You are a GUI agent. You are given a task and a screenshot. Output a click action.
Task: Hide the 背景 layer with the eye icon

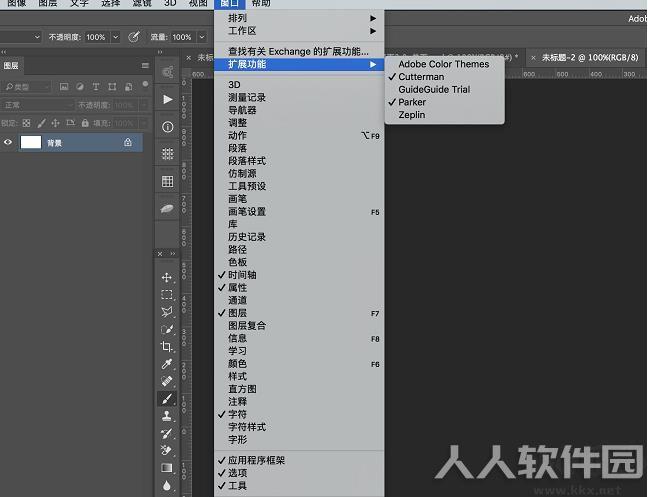pos(8,143)
